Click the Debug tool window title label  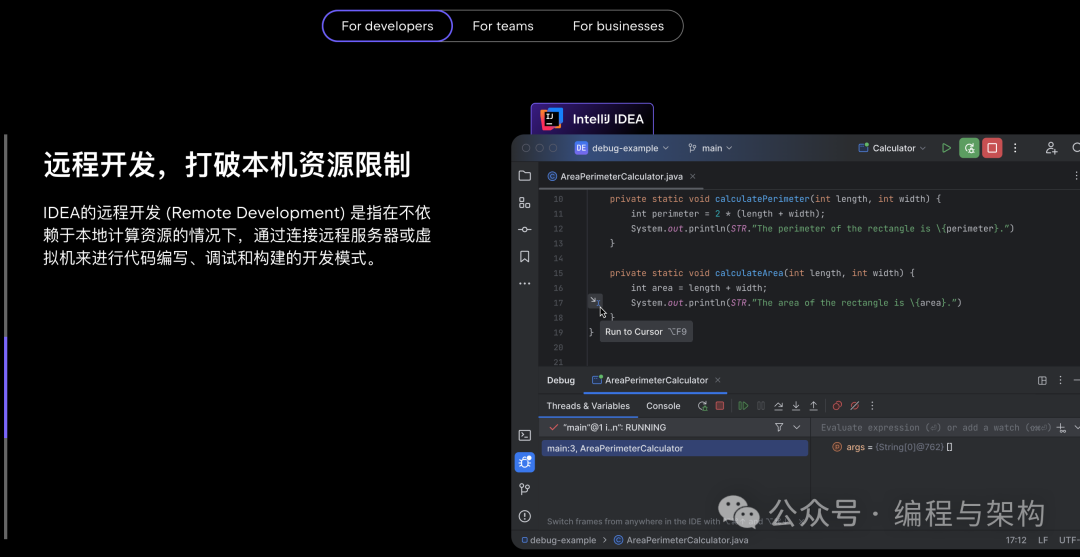tap(561, 380)
